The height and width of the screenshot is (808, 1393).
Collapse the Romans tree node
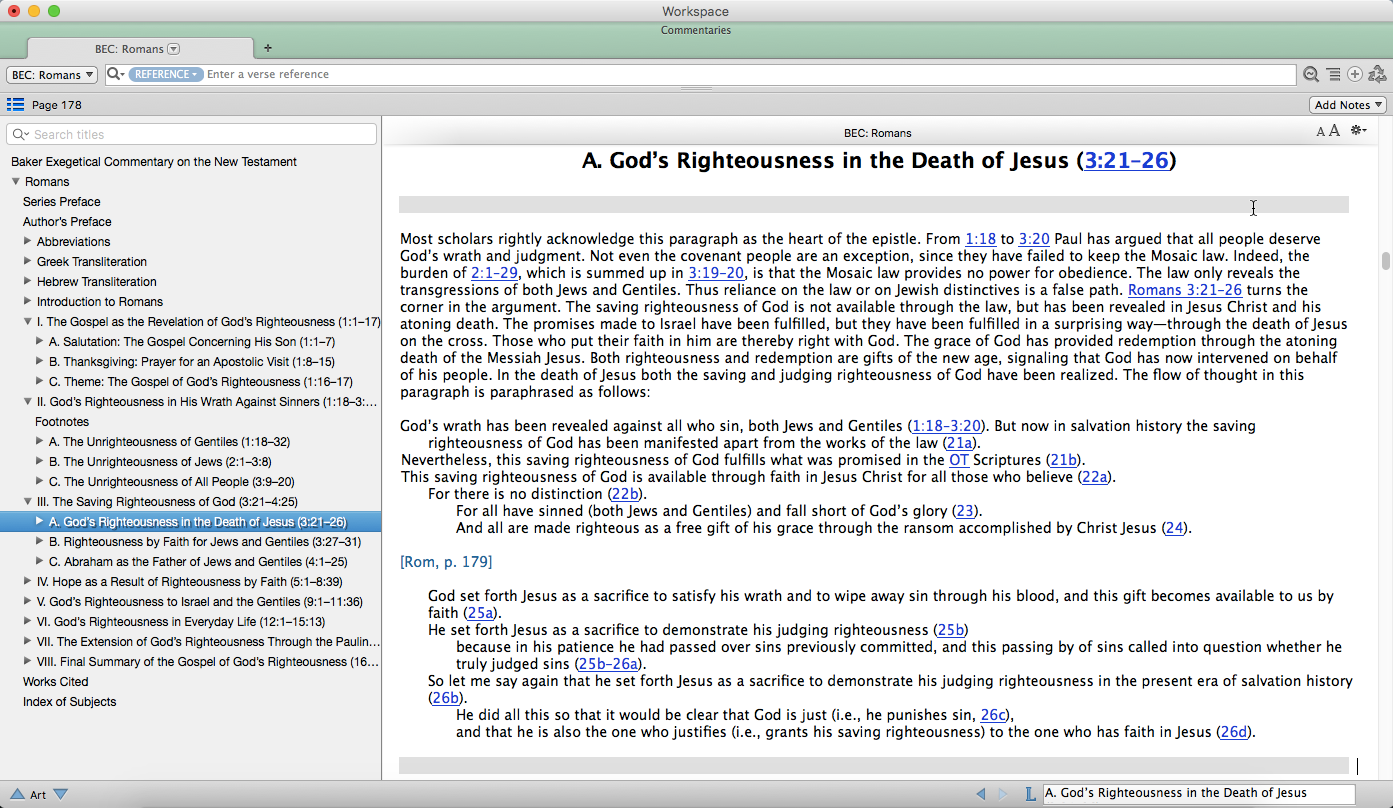coord(16,182)
